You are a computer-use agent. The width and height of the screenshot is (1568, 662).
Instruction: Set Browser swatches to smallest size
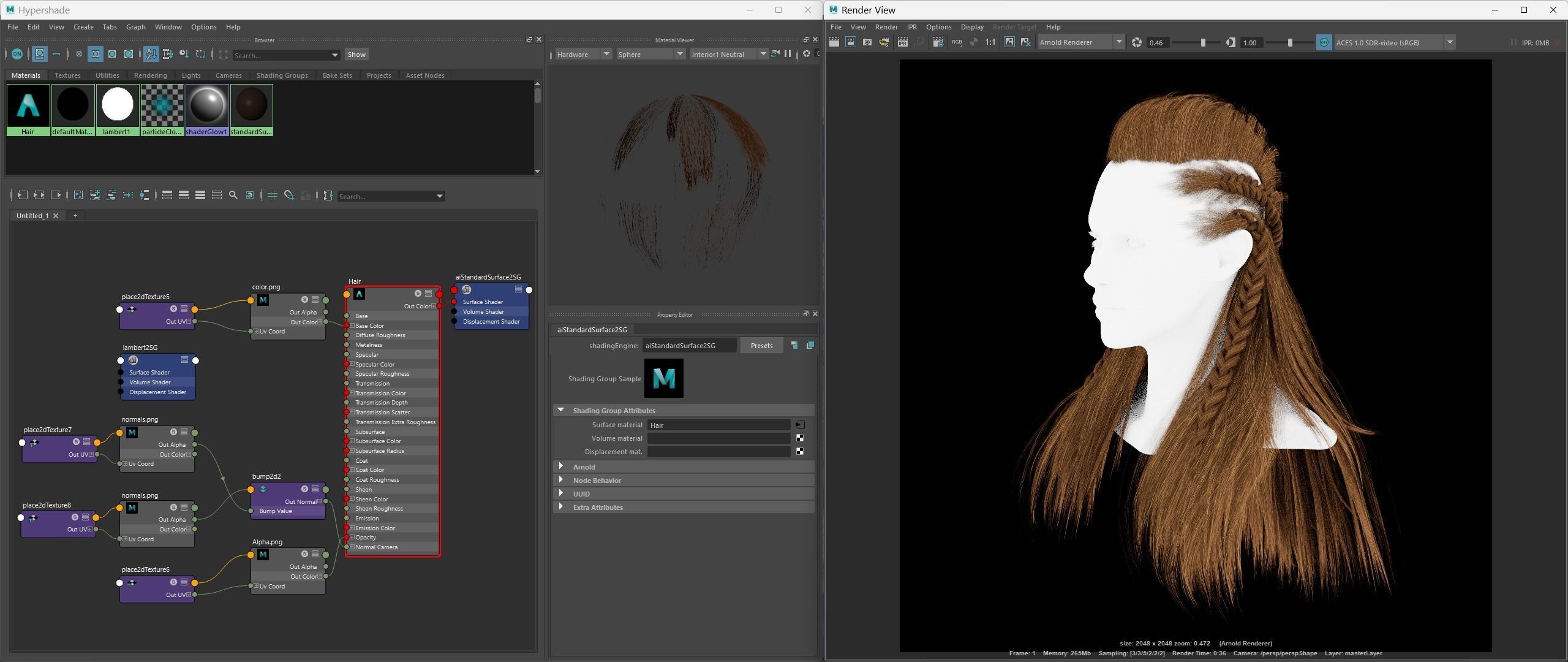point(79,54)
